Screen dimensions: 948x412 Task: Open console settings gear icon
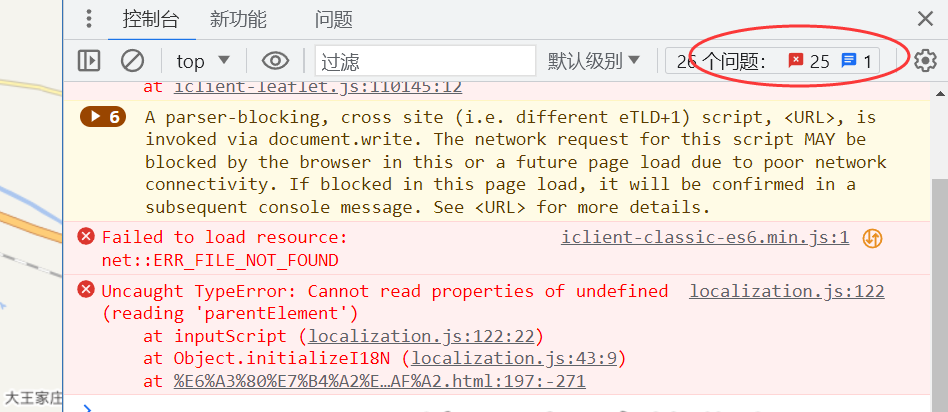(924, 60)
